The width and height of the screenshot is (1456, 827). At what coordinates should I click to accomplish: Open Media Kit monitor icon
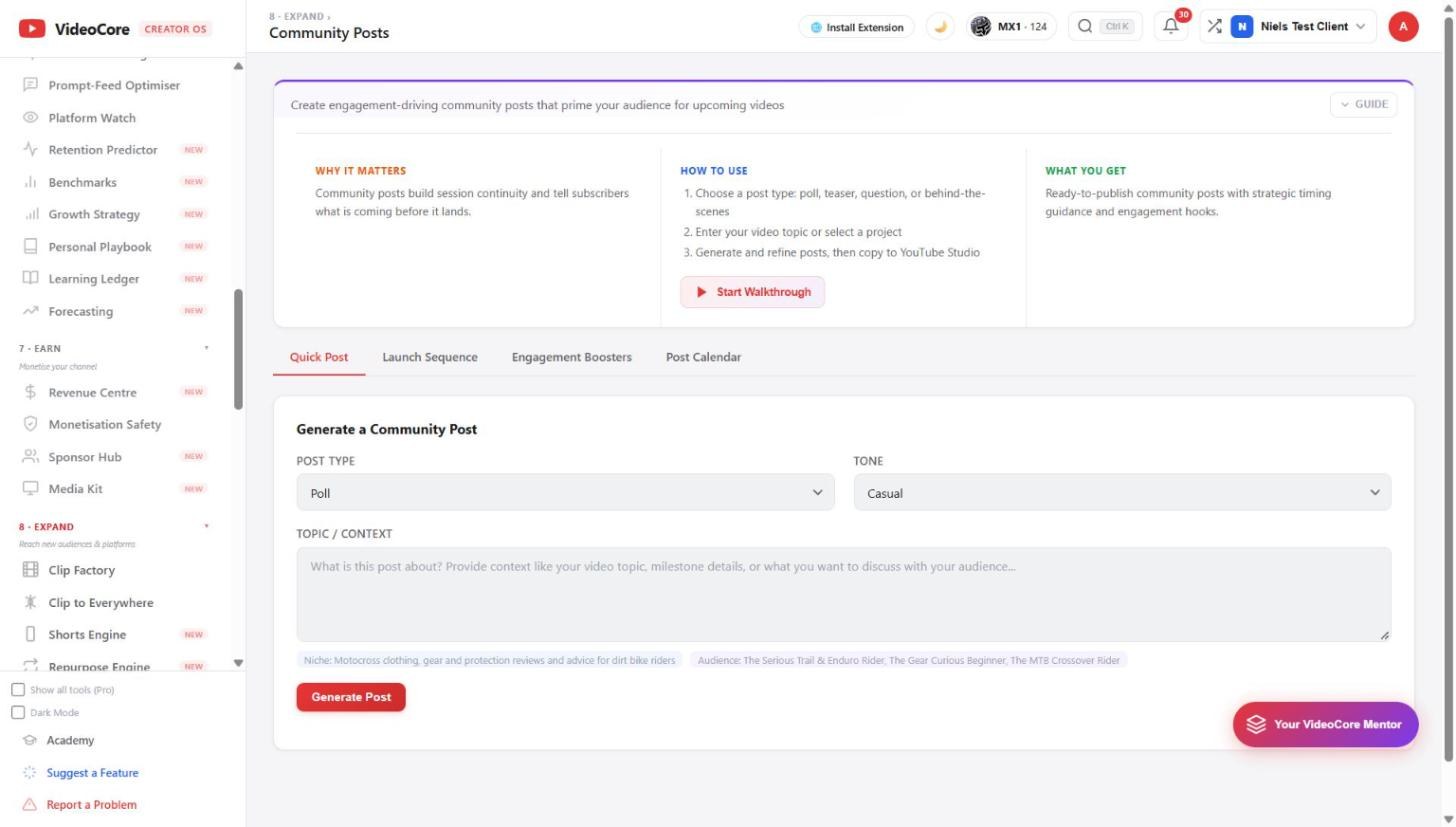point(30,488)
